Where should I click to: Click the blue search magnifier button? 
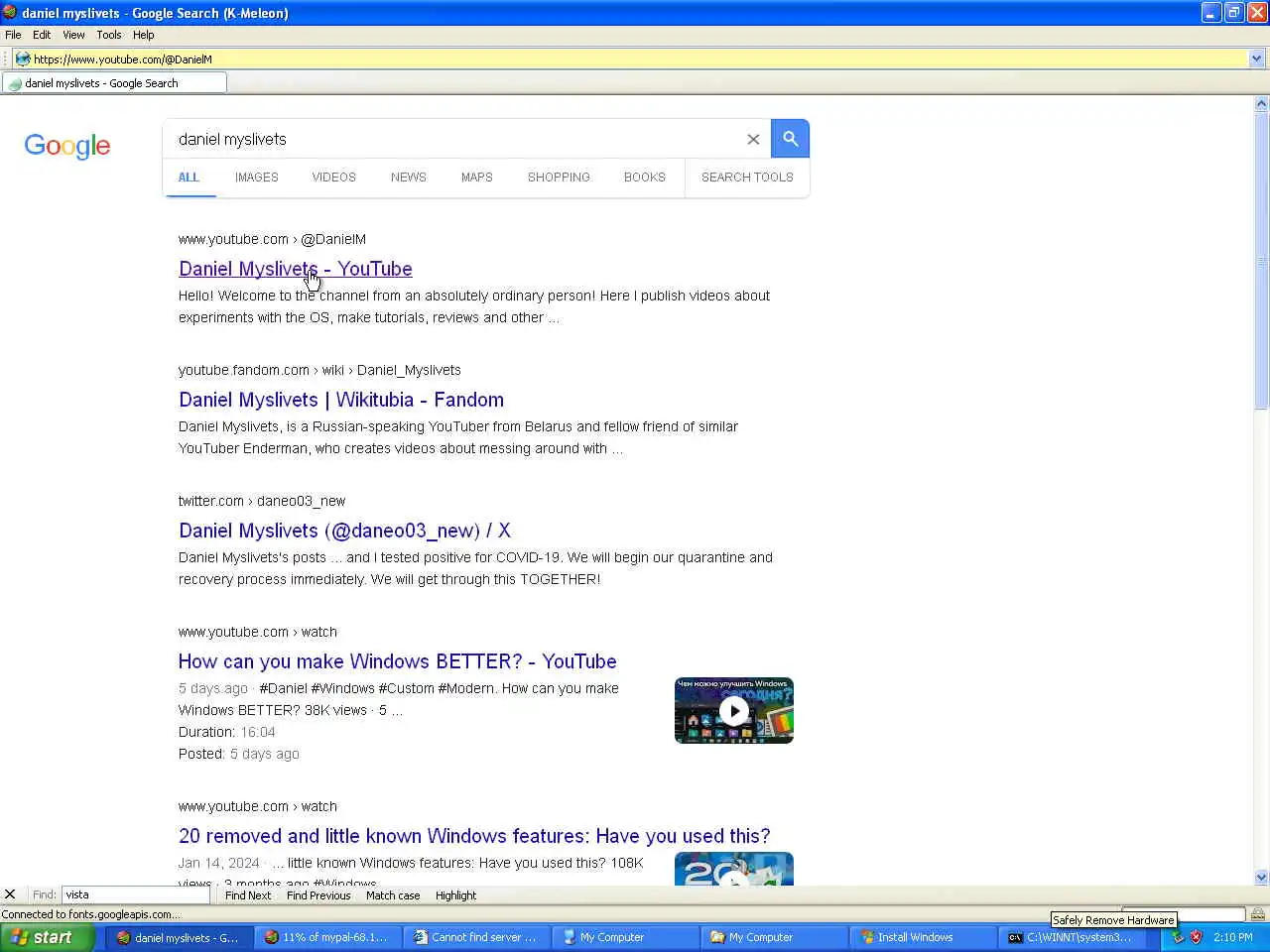tap(790, 139)
